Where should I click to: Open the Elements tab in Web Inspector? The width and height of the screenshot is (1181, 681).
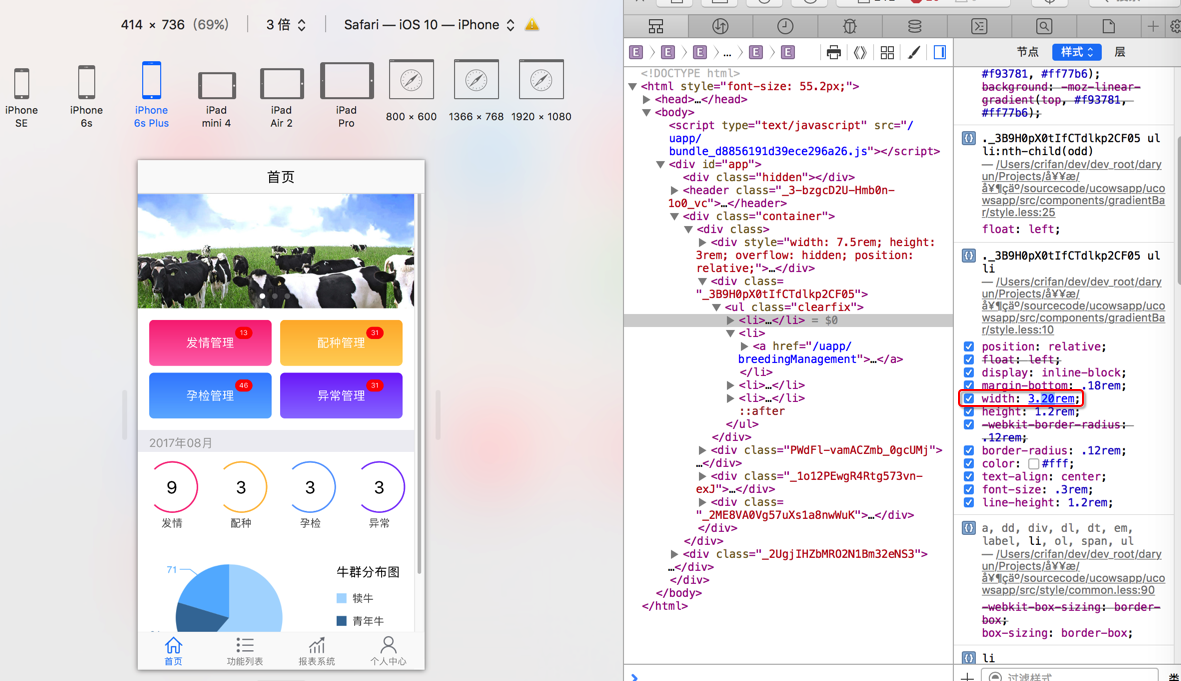point(655,26)
